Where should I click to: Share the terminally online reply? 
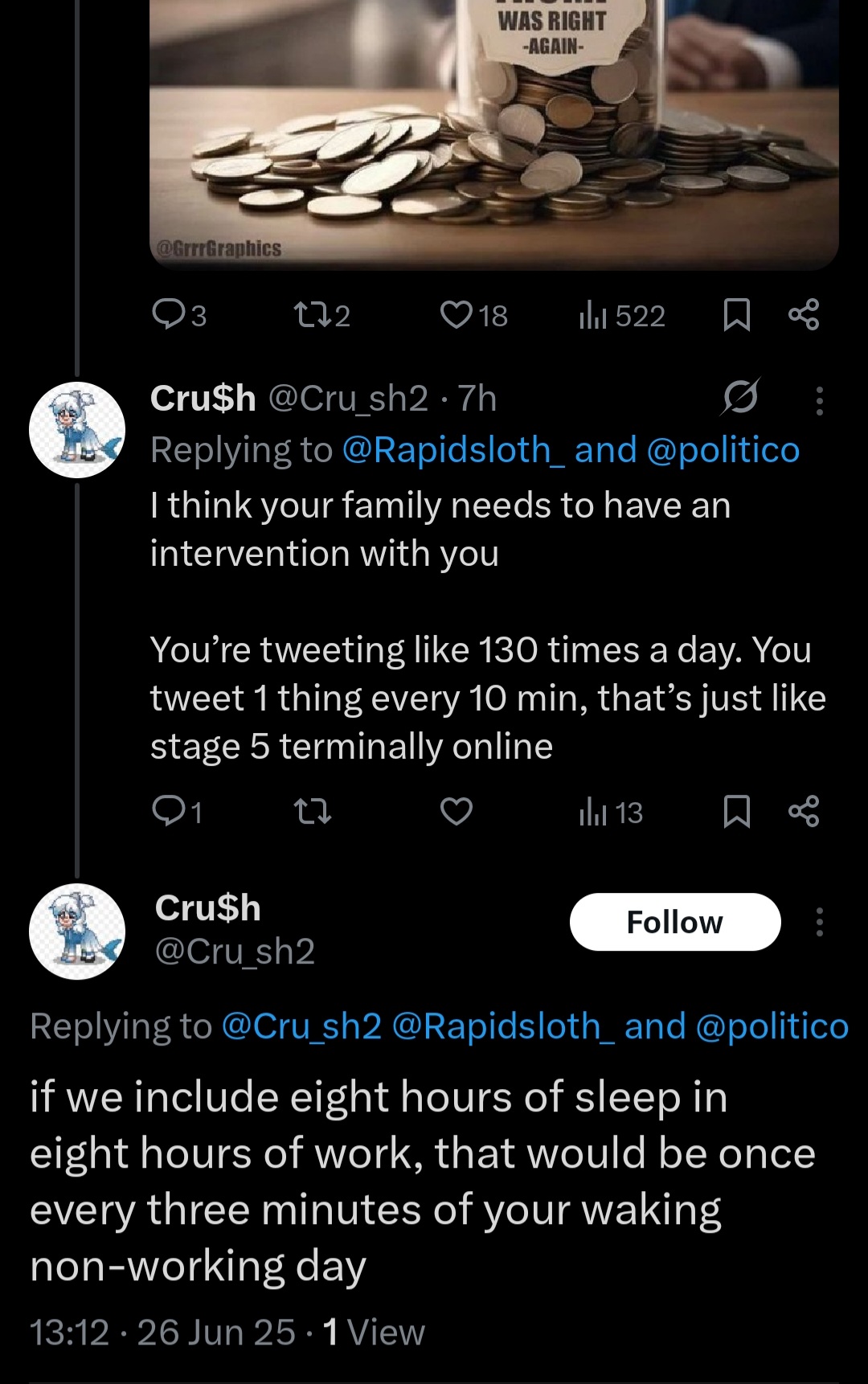pos(804,811)
